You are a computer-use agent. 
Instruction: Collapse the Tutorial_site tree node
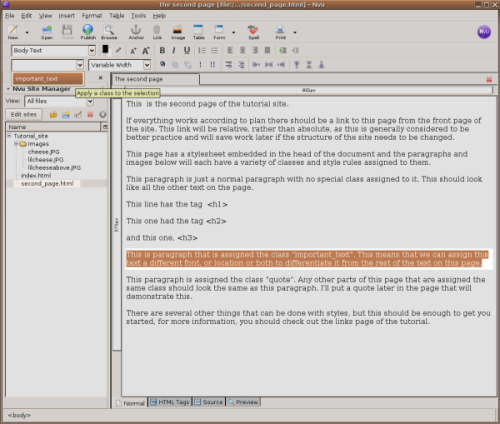click(x=9, y=136)
